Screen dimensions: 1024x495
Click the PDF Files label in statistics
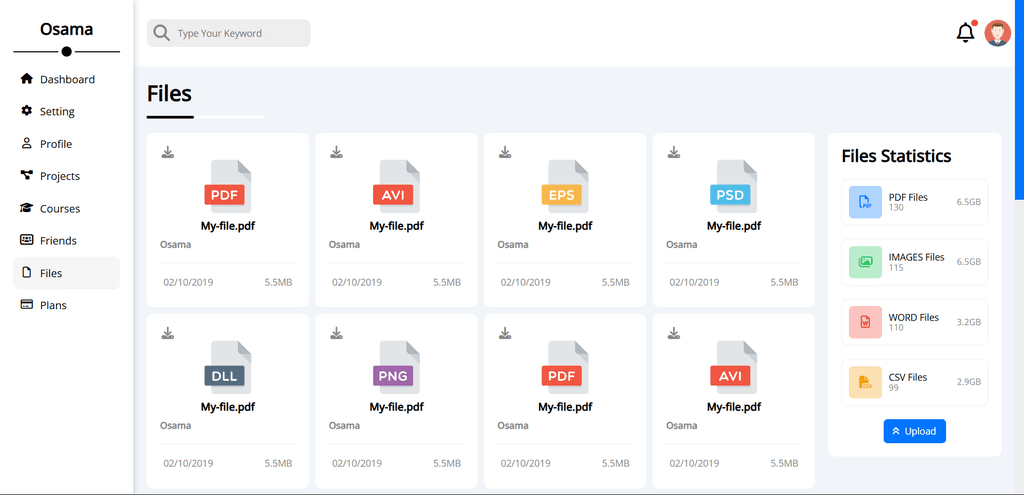point(908,197)
